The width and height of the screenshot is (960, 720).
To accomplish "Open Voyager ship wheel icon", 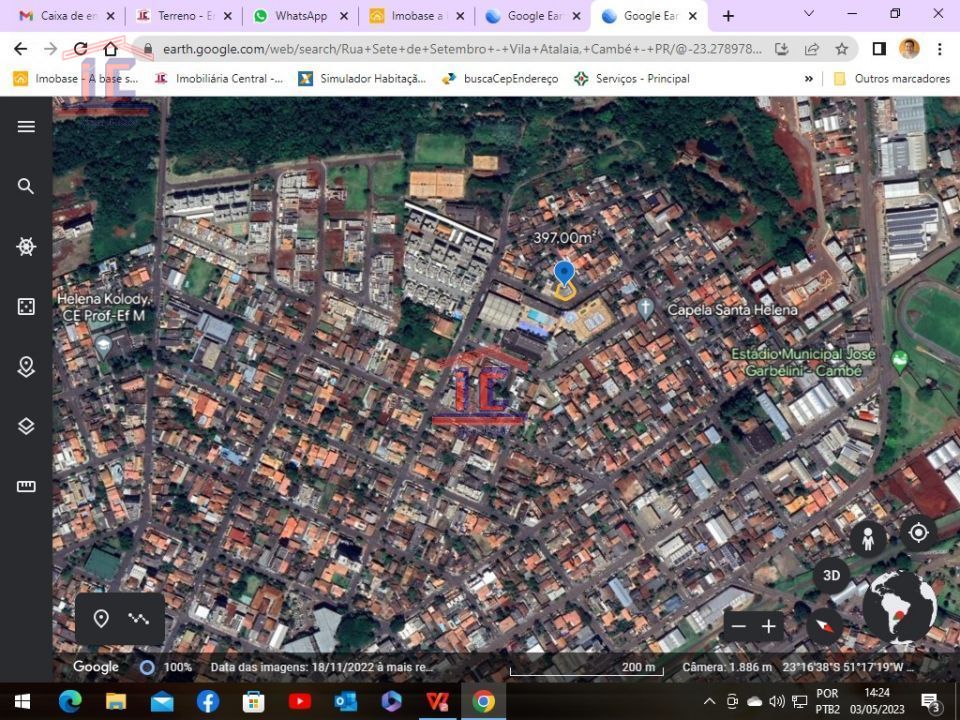I will (26, 246).
